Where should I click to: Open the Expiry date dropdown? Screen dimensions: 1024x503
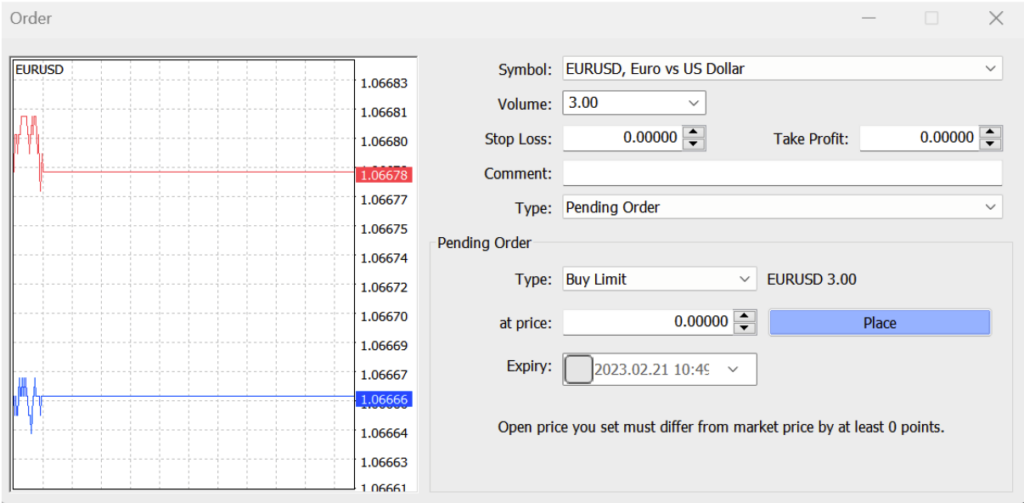(x=732, y=370)
